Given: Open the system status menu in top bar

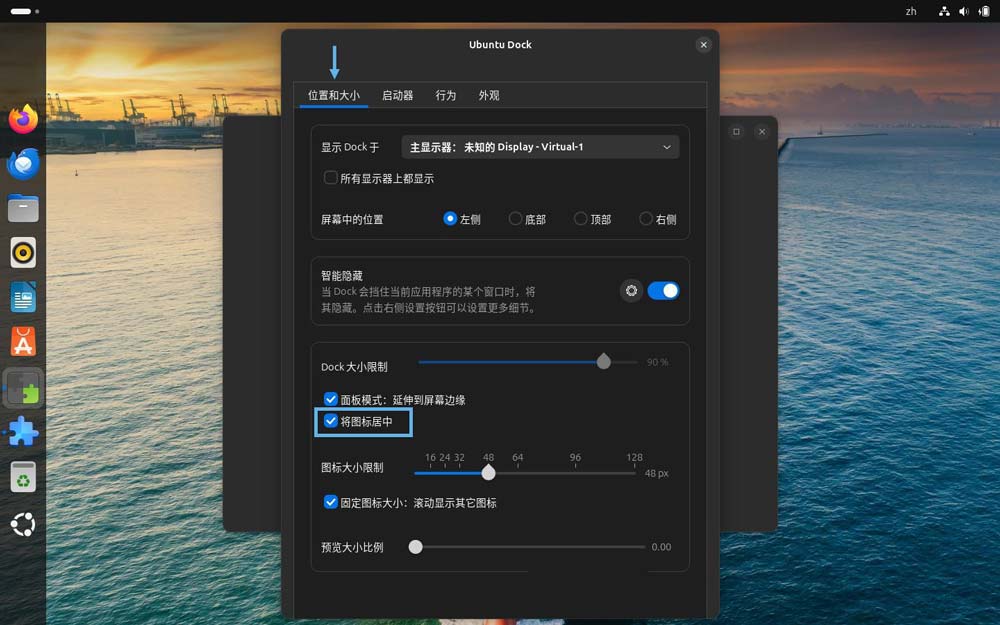Looking at the screenshot, I should (965, 11).
